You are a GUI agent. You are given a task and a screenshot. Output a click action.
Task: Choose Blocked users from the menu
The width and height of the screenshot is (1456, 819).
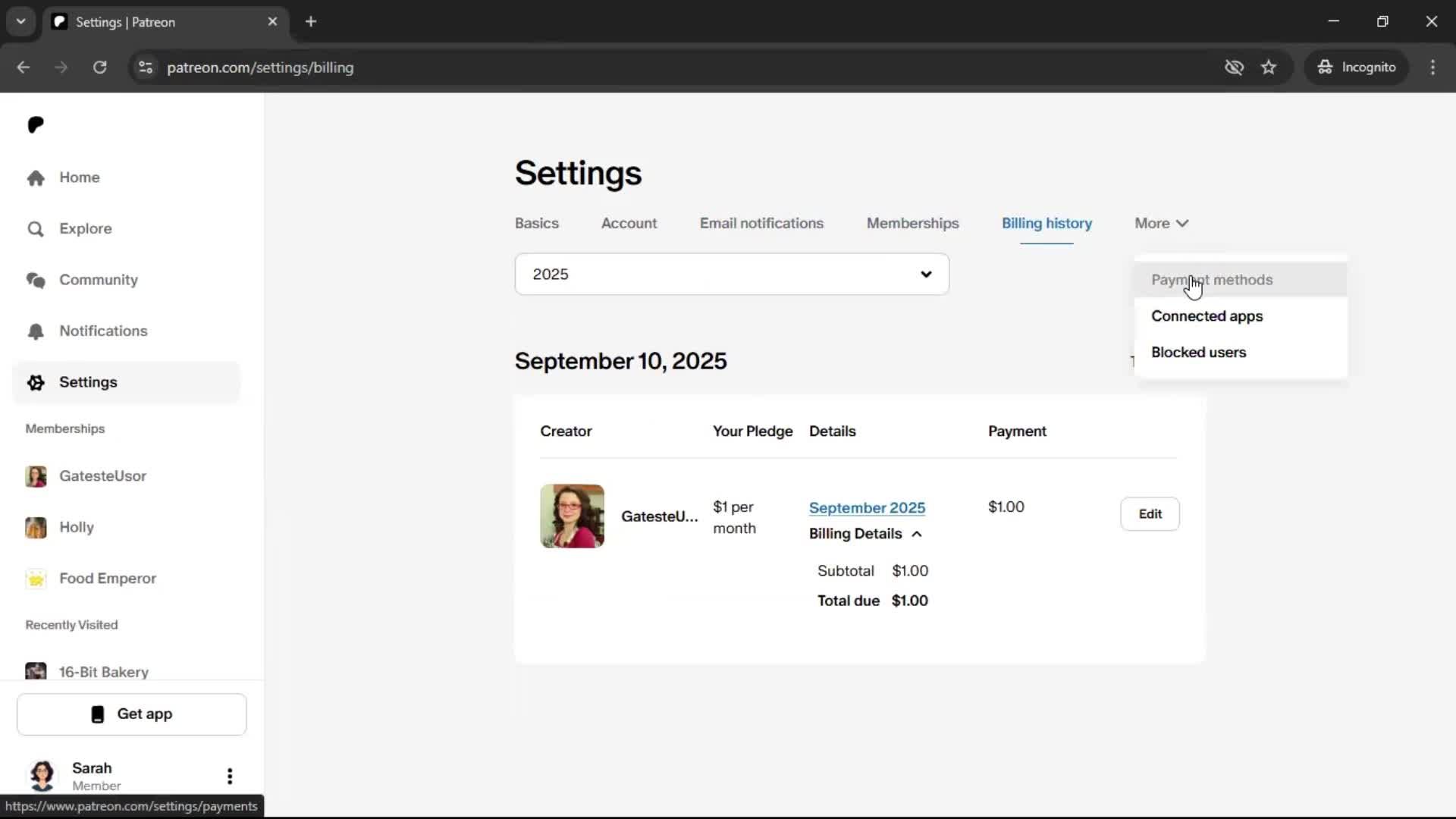point(1241,353)
